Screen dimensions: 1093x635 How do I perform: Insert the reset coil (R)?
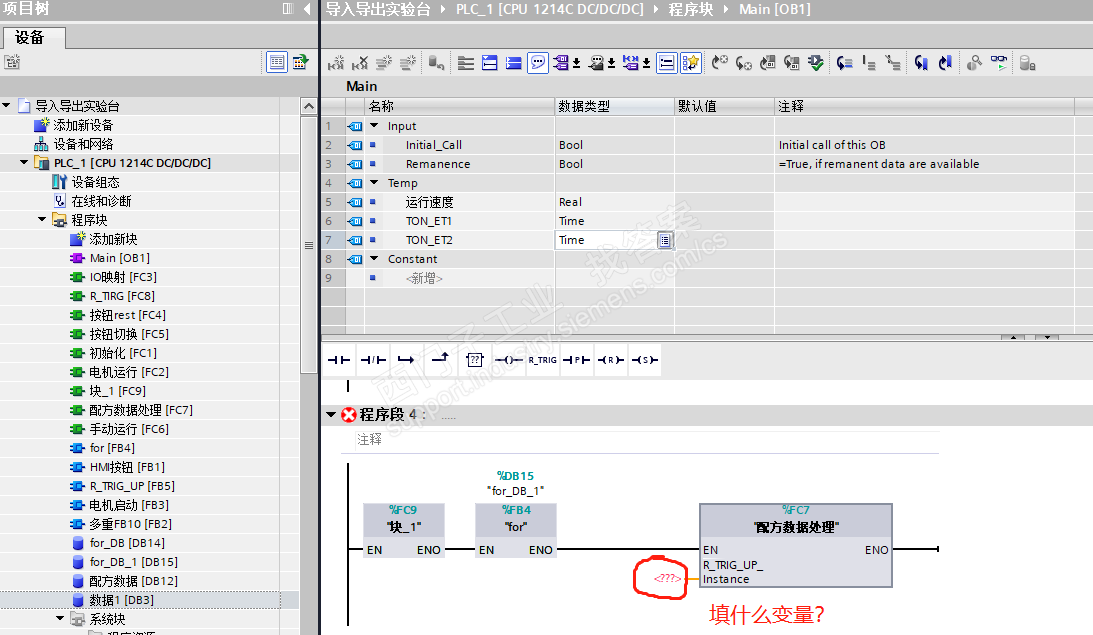pyautogui.click(x=611, y=360)
